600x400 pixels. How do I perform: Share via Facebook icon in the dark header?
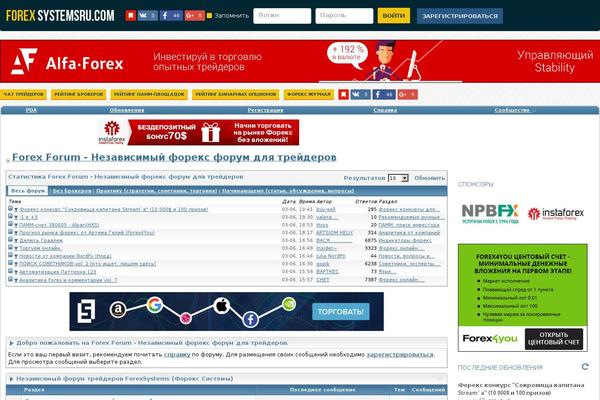pos(171,16)
